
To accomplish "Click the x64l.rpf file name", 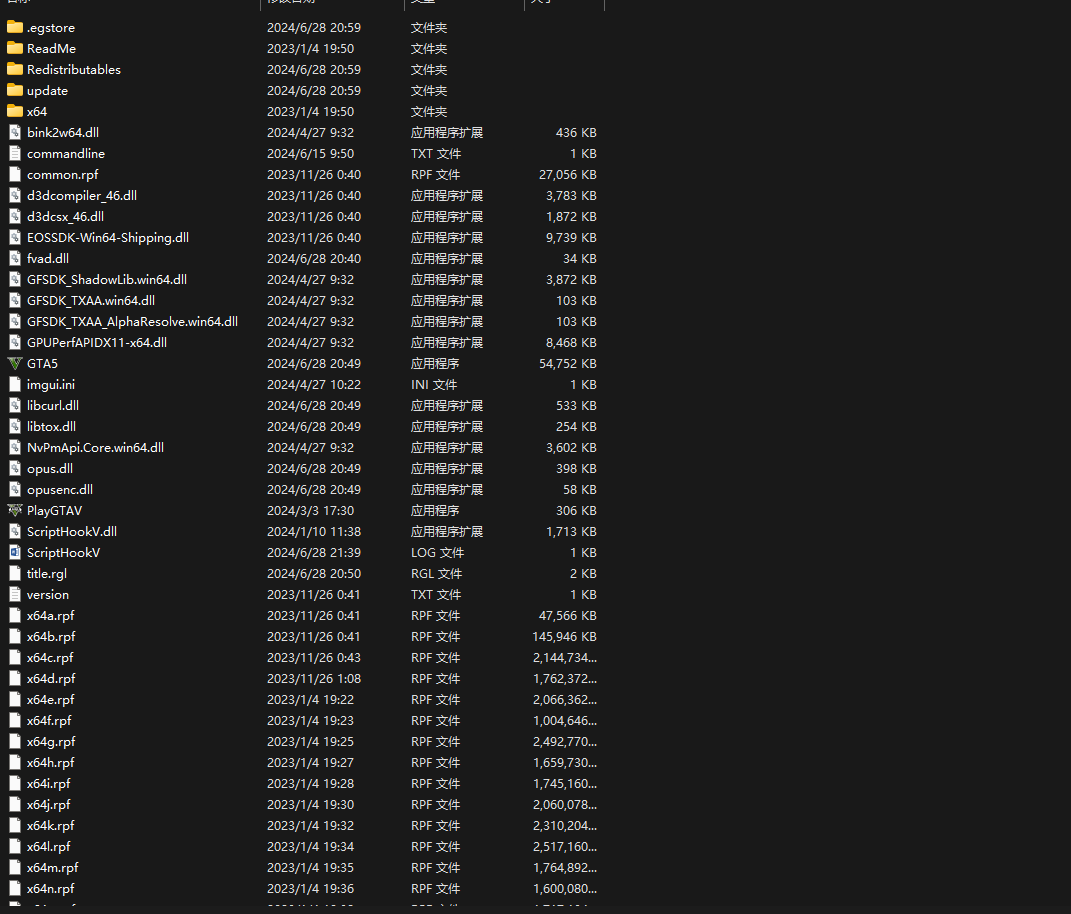I will pos(48,846).
